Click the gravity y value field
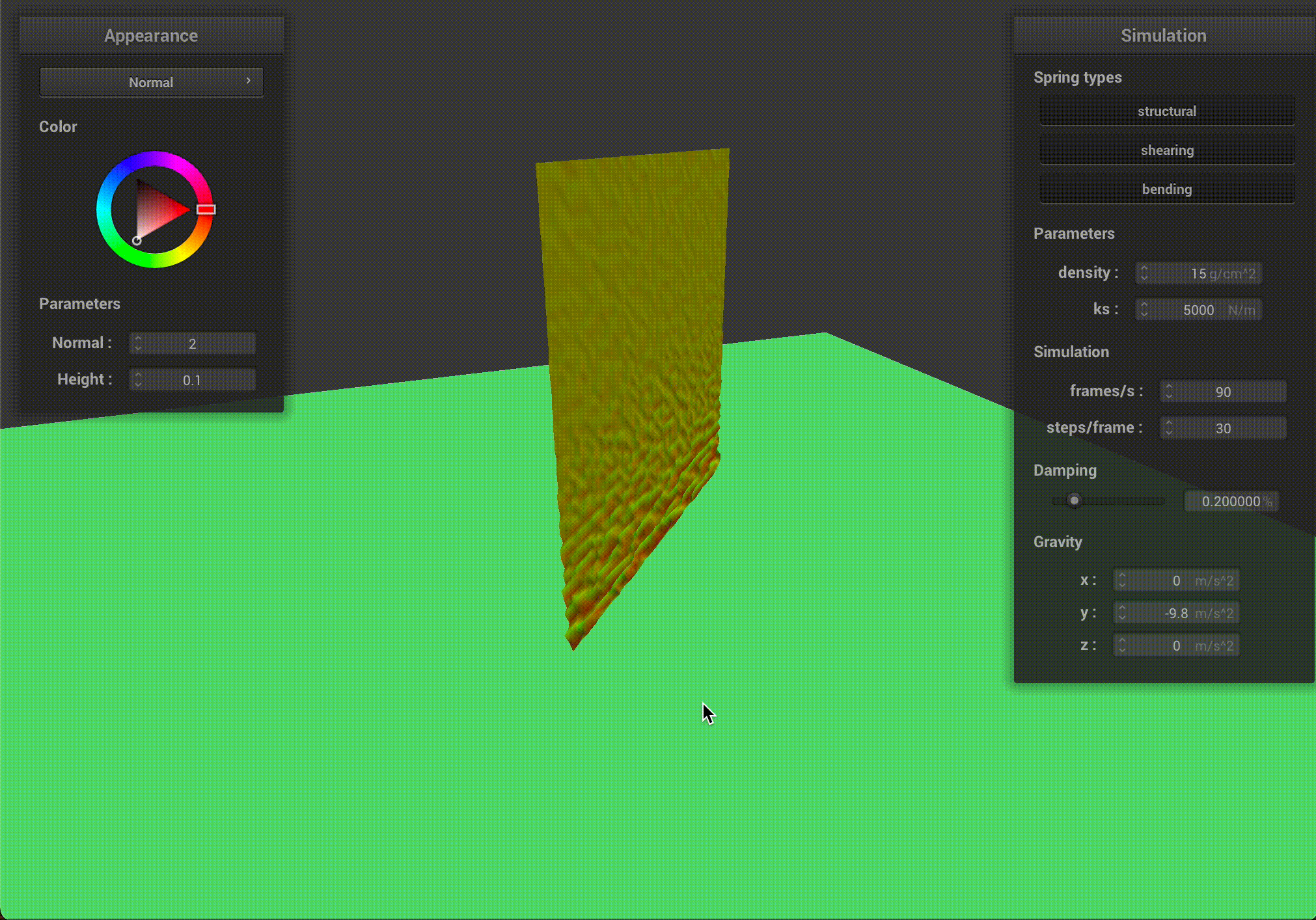 (x=1175, y=613)
